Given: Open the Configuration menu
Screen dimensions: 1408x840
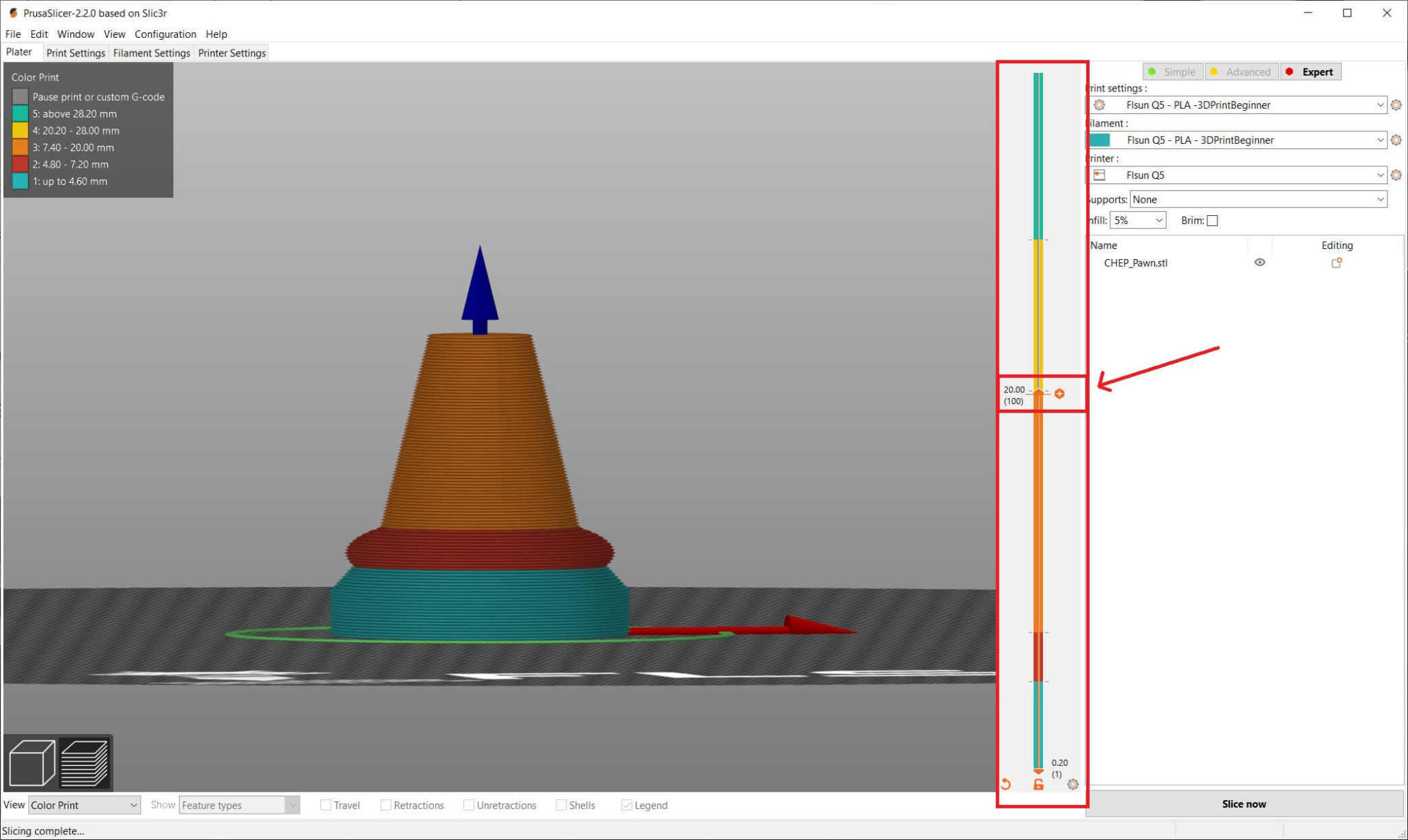Looking at the screenshot, I should coord(165,34).
